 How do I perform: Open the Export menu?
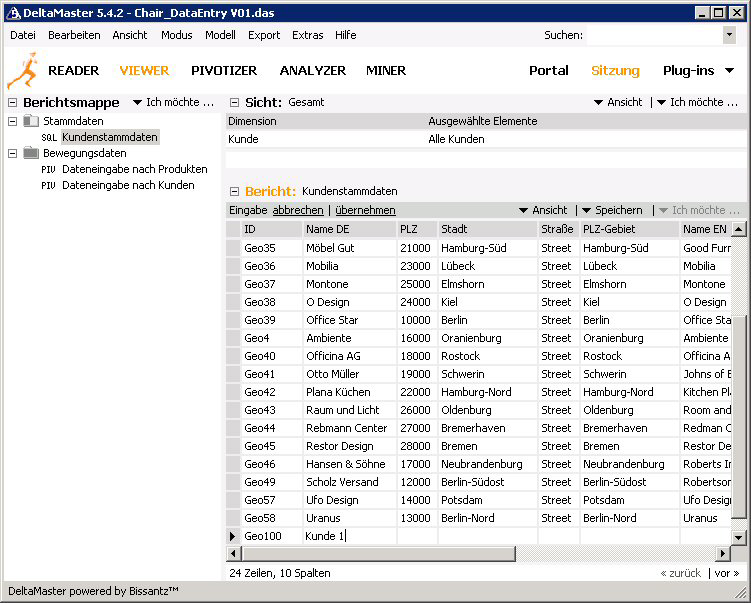click(x=264, y=35)
